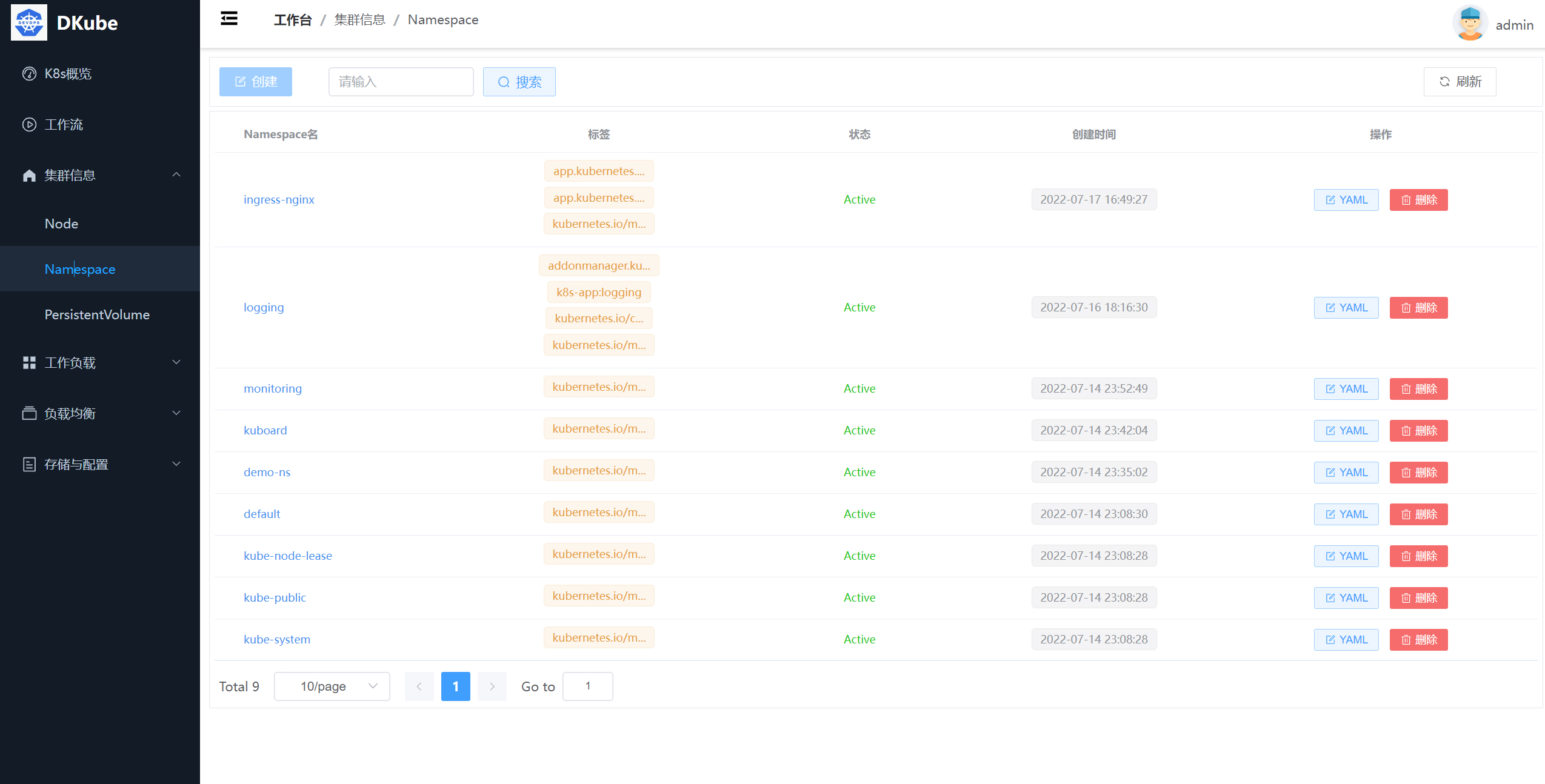View YAML for demo-ns namespace
The image size is (1545, 784).
click(x=1346, y=473)
